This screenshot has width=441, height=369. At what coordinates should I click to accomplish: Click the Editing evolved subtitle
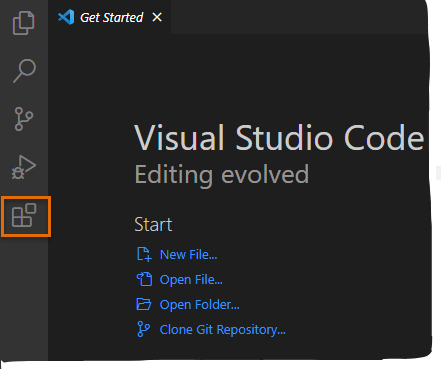[x=222, y=175]
